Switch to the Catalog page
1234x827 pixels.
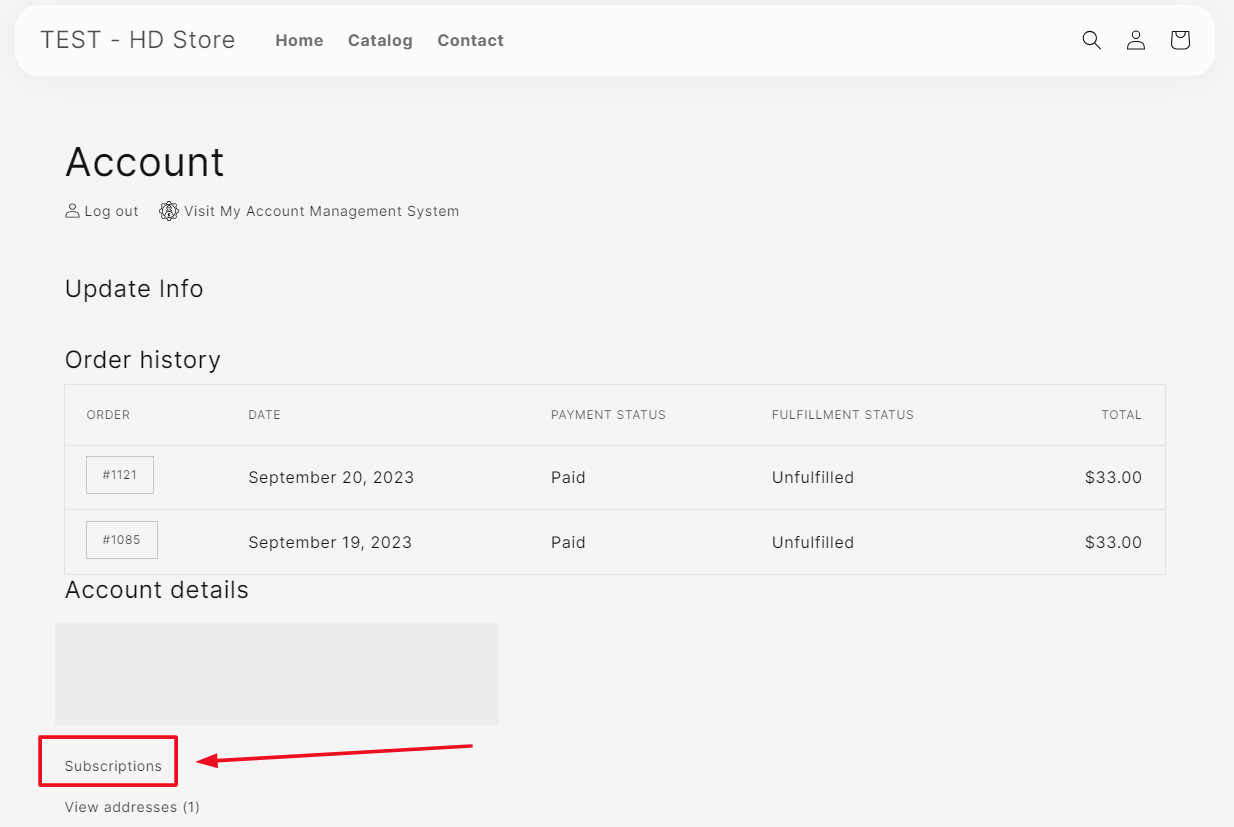coord(380,40)
